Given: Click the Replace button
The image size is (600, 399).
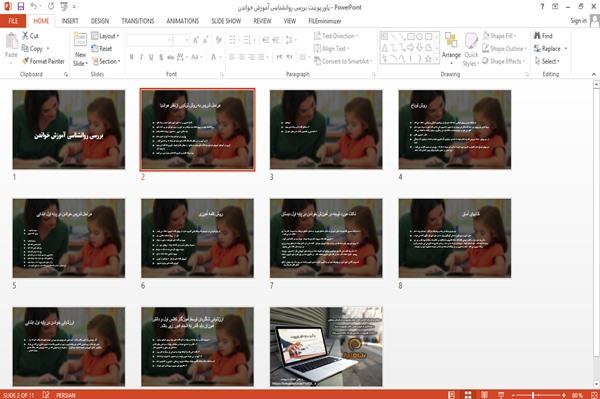Looking at the screenshot, I should click(x=551, y=48).
